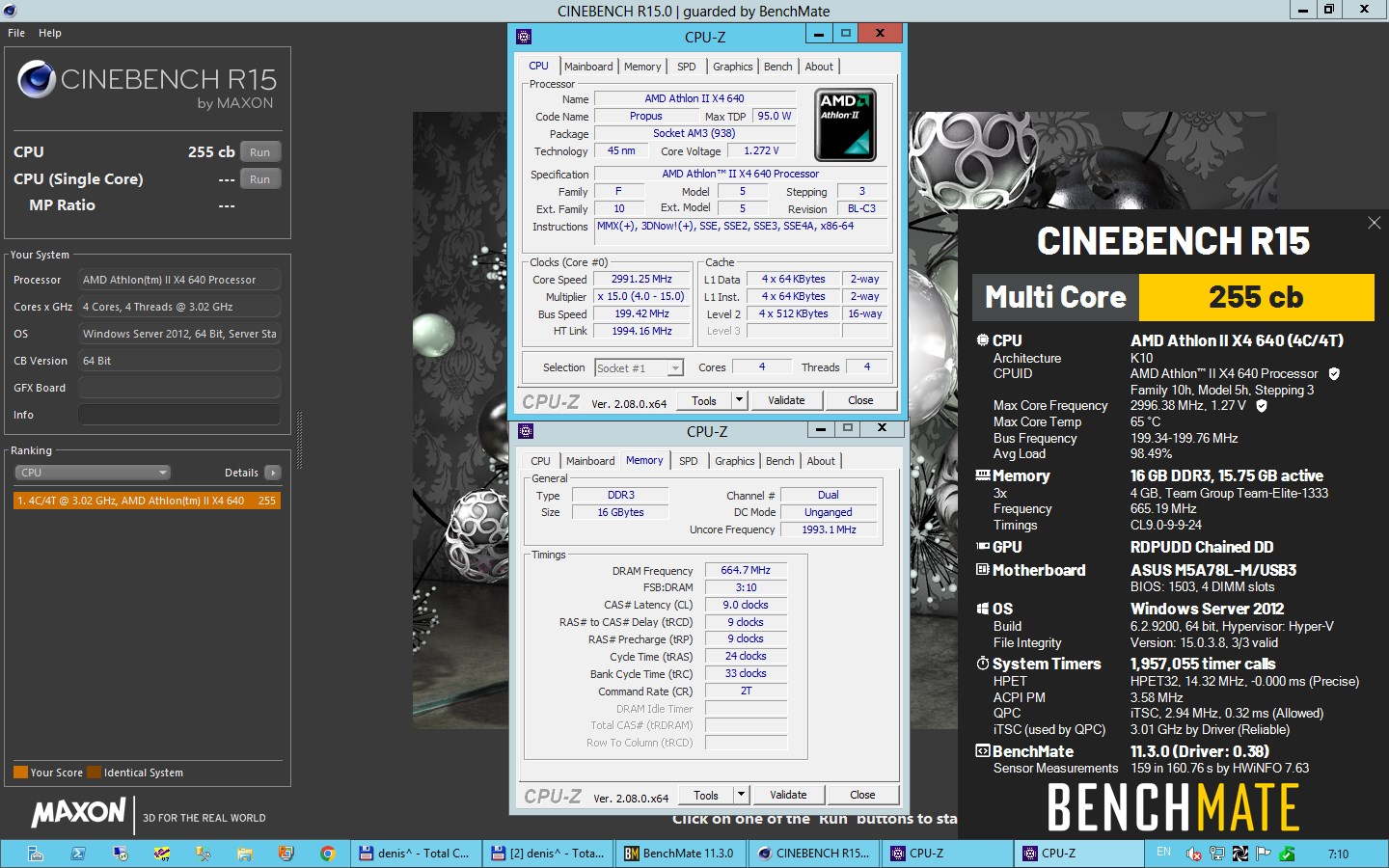This screenshot has width=1389, height=868.
Task: Click the Processor field AMD Athlon(tm) II X4 640
Action: (x=179, y=280)
